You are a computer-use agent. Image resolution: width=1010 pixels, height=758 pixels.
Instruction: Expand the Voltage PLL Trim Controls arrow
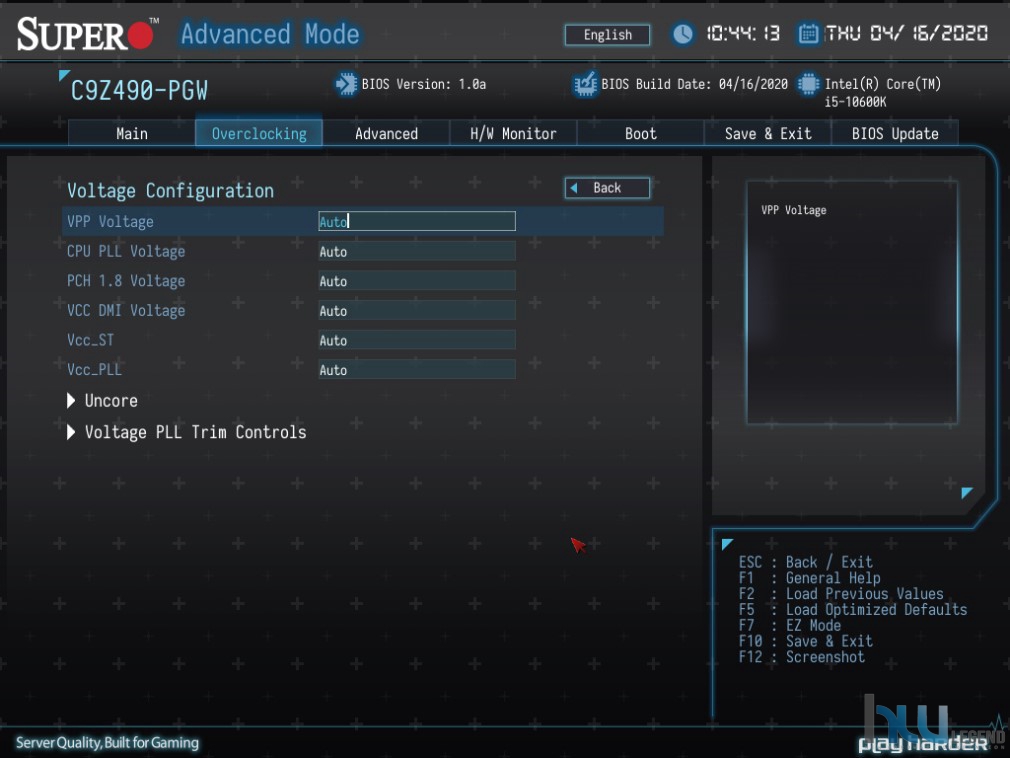pyautogui.click(x=71, y=432)
